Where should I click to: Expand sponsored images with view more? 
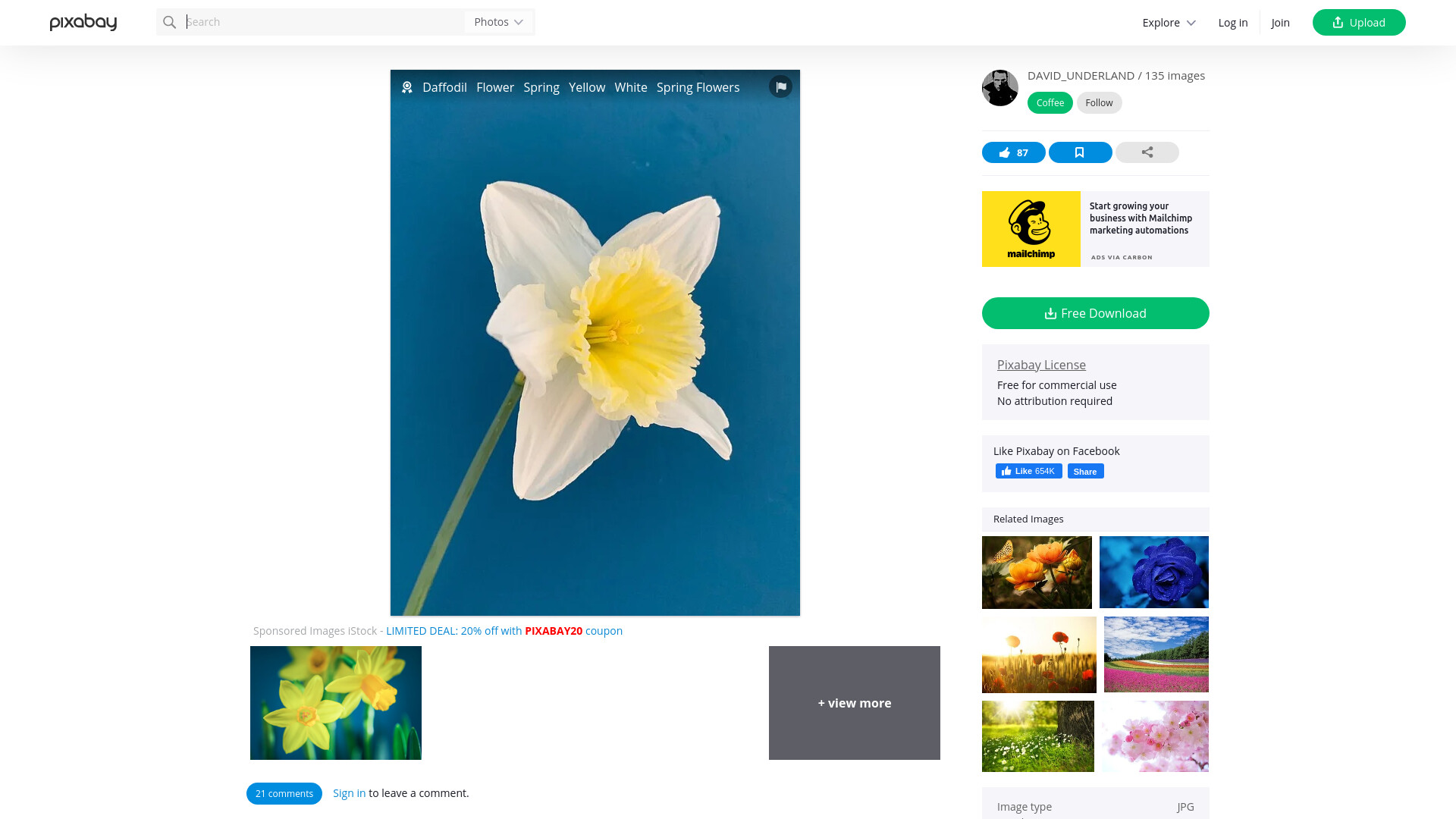(x=855, y=703)
